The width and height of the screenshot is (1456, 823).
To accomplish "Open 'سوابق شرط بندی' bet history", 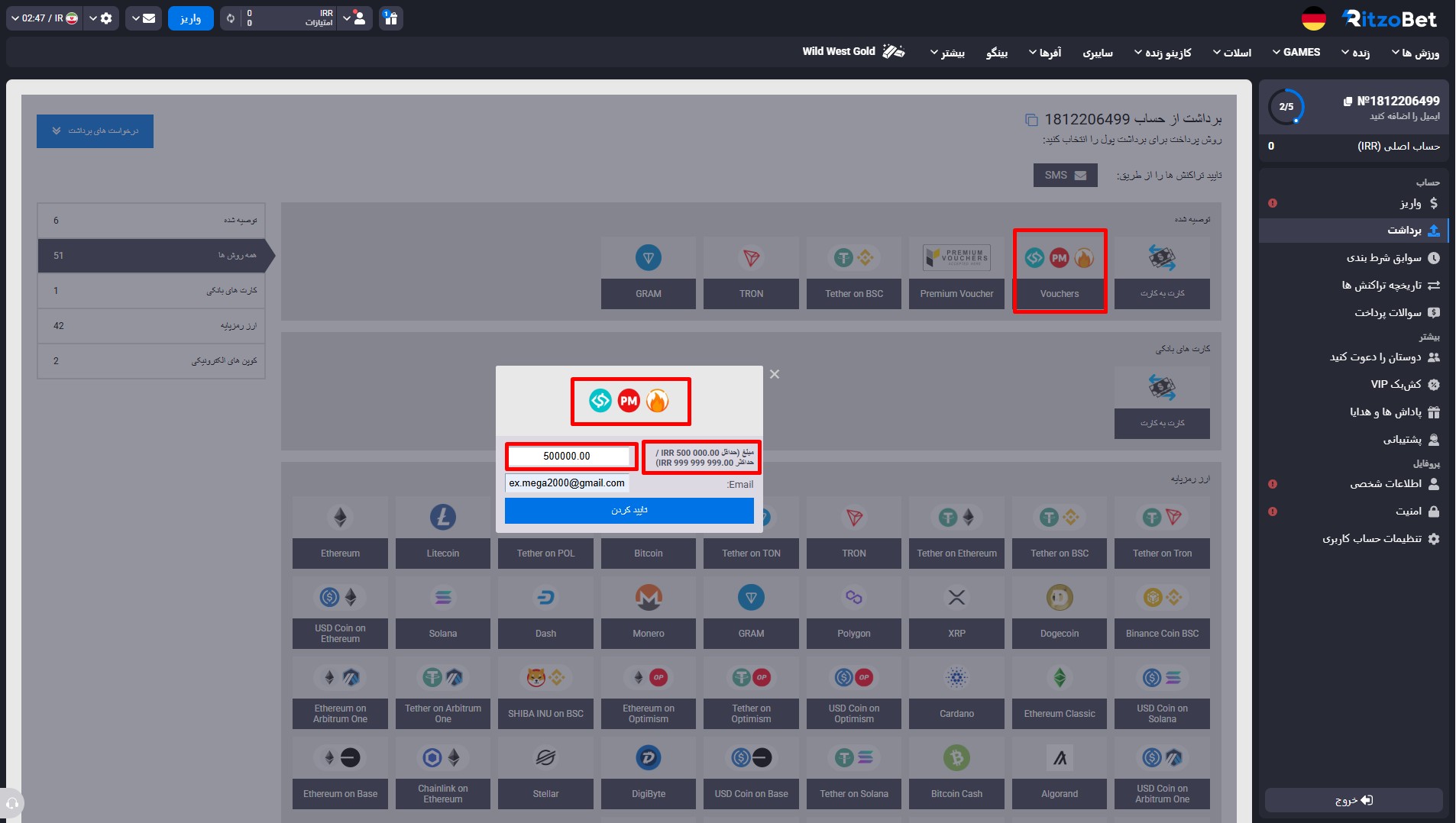I will coord(1354,258).
